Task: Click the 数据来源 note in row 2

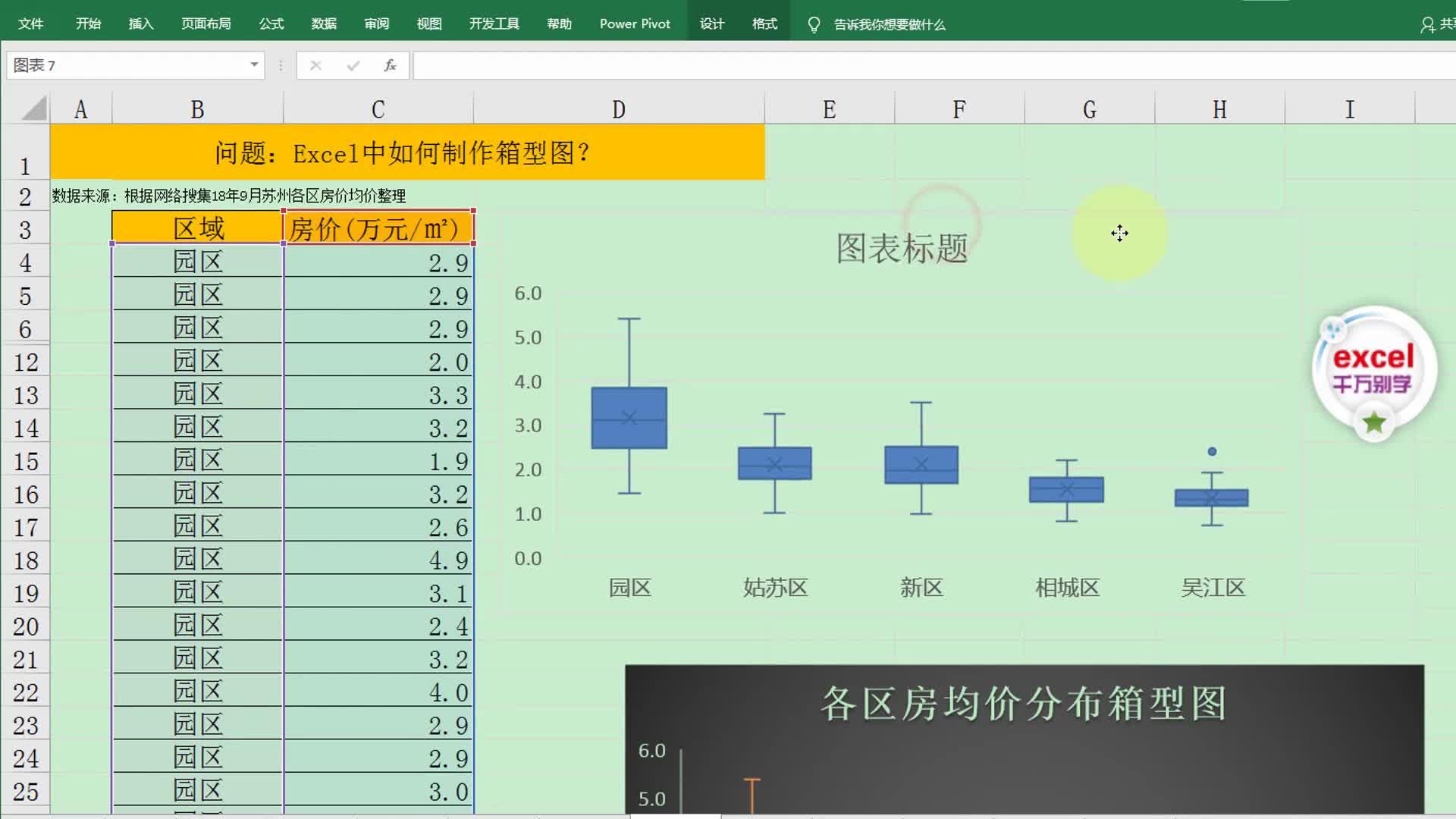Action: pyautogui.click(x=228, y=196)
